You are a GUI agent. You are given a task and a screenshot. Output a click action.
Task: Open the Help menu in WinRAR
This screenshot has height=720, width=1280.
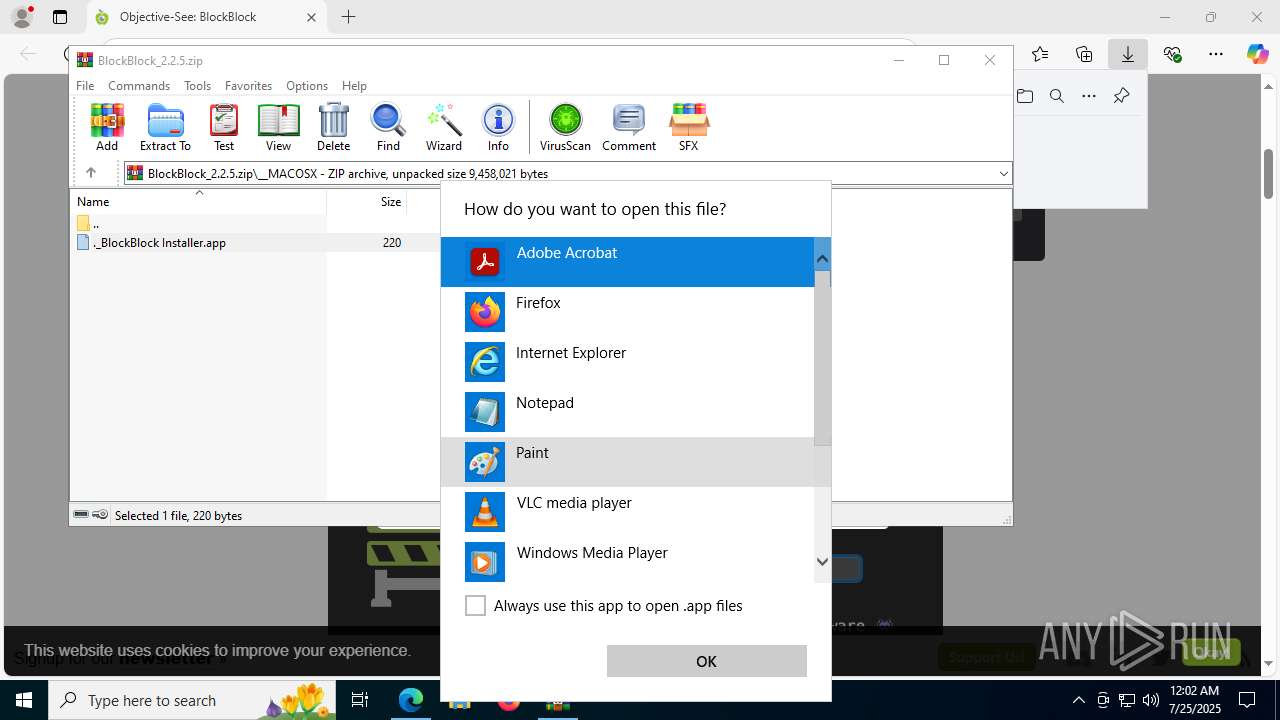[354, 86]
